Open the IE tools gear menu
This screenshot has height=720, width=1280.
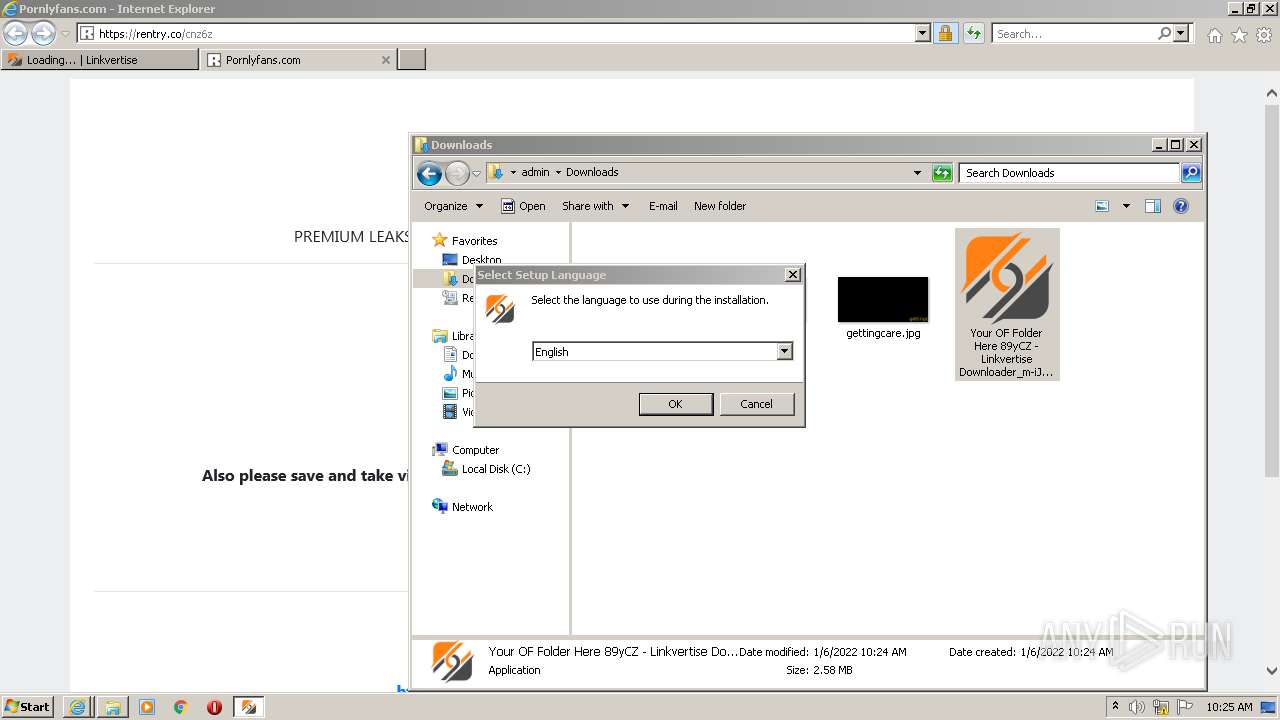[x=1264, y=35]
